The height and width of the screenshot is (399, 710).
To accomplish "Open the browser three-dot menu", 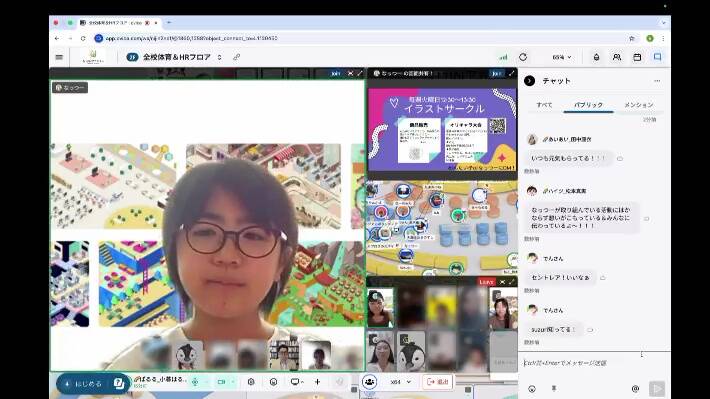I will [x=663, y=38].
